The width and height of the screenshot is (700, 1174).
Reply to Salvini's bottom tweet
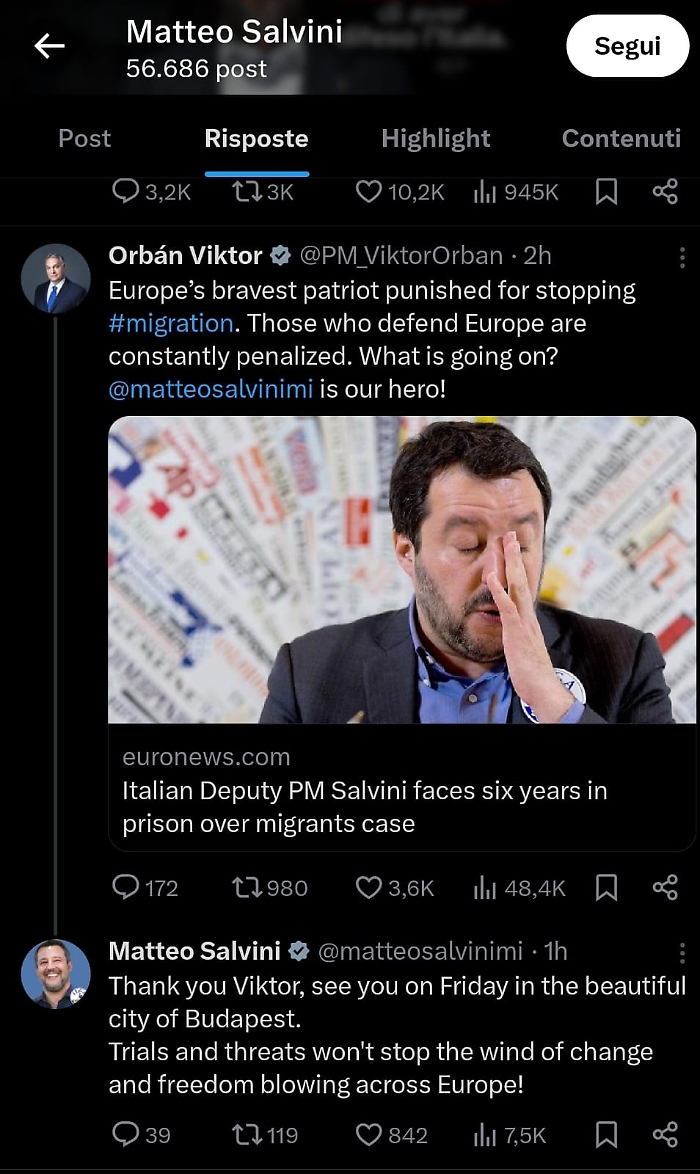(125, 1134)
